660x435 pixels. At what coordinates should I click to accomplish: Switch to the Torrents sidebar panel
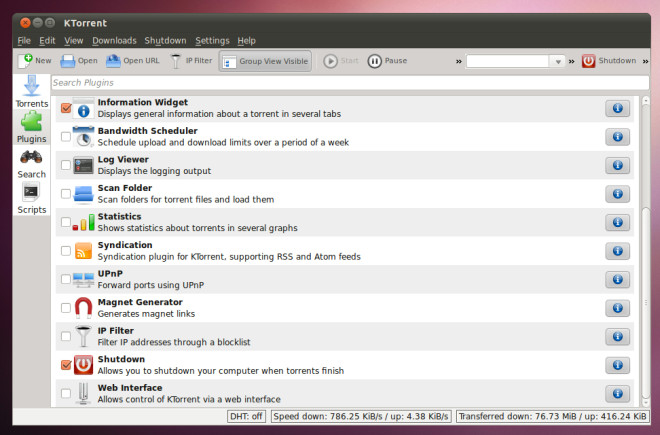(32, 91)
